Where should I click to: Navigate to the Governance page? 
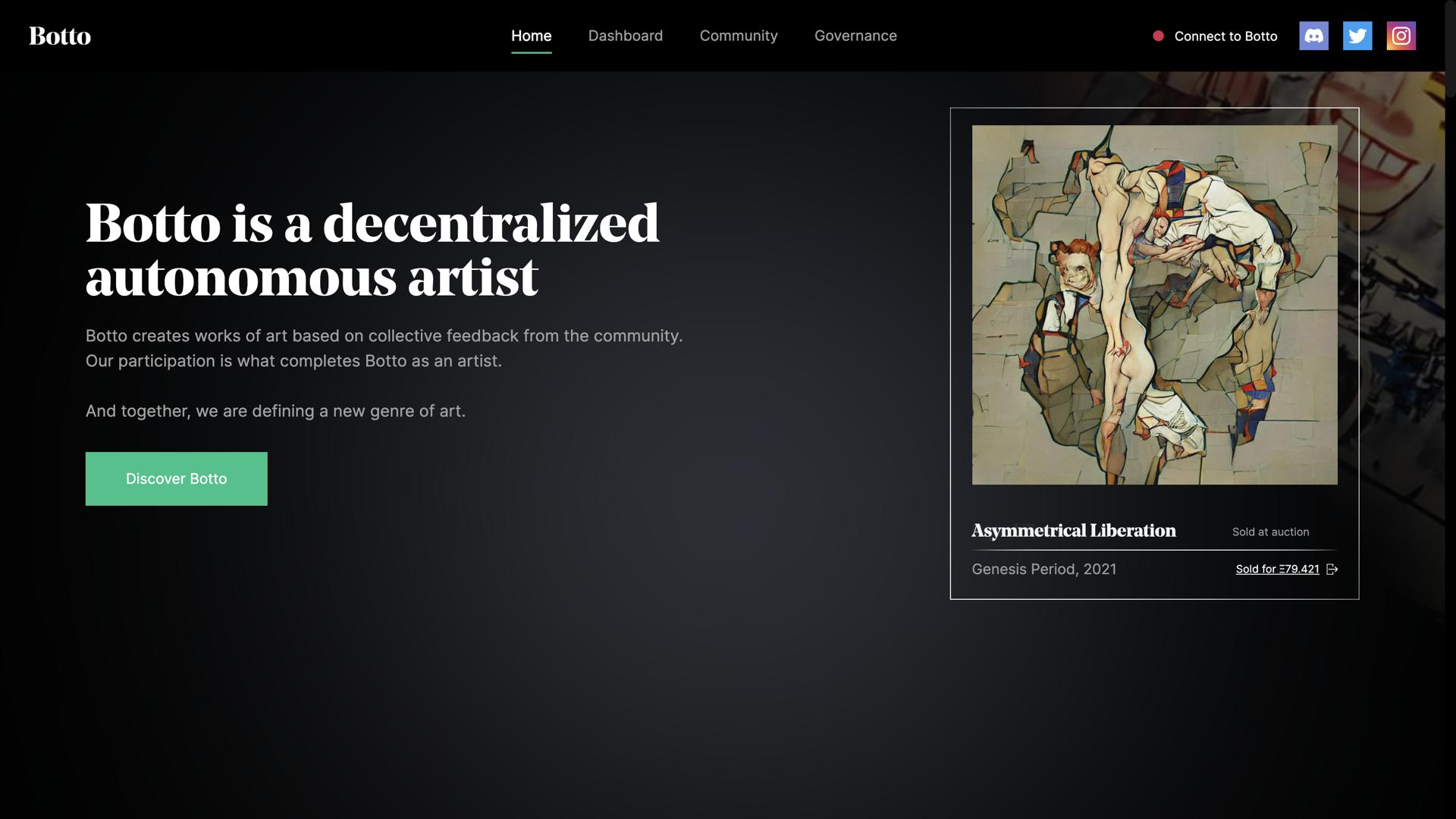click(855, 36)
